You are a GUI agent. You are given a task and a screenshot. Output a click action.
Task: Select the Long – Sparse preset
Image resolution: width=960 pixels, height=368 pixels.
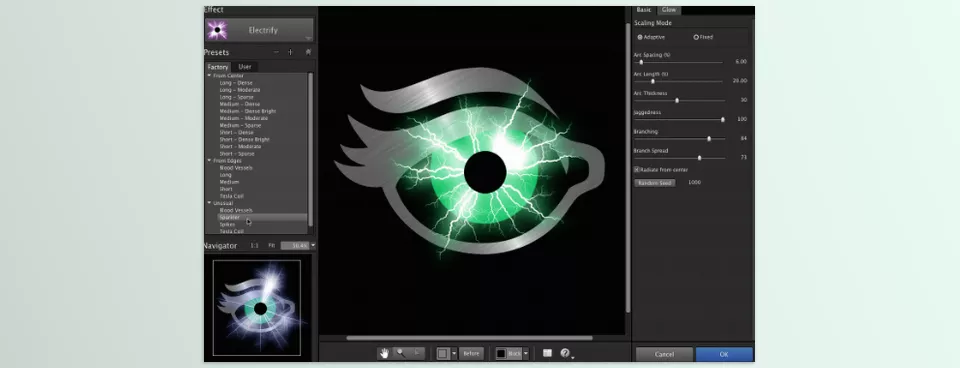236,97
